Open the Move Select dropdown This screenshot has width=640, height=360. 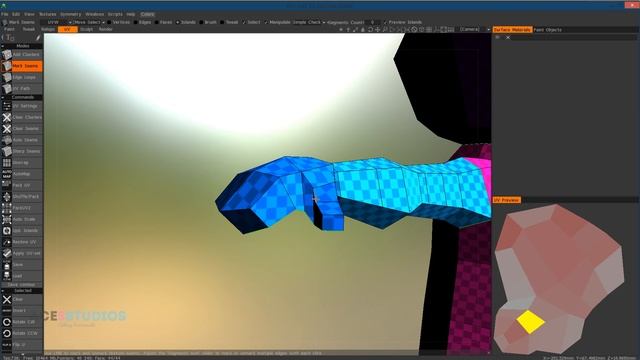click(x=89, y=22)
